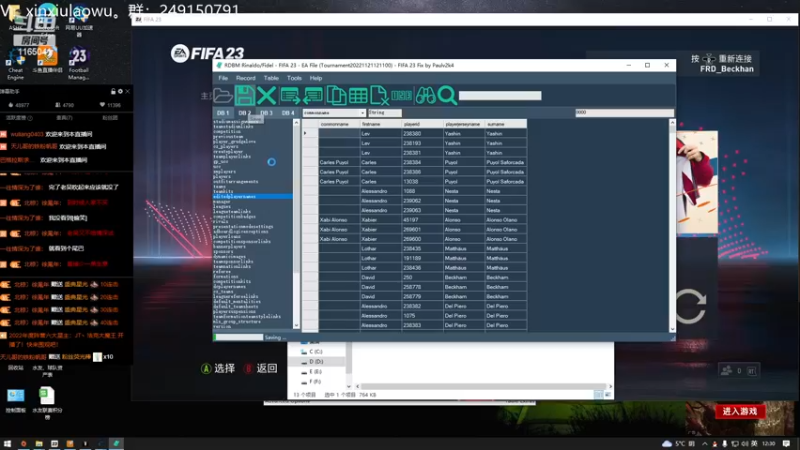Click the export table icon with right arrow

click(x=290, y=95)
